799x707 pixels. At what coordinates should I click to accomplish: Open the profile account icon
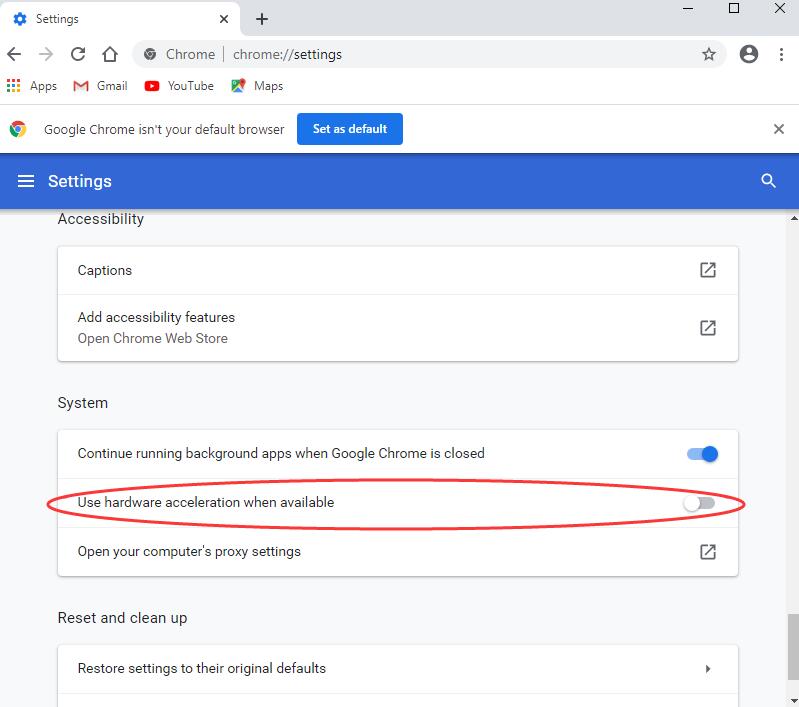749,54
